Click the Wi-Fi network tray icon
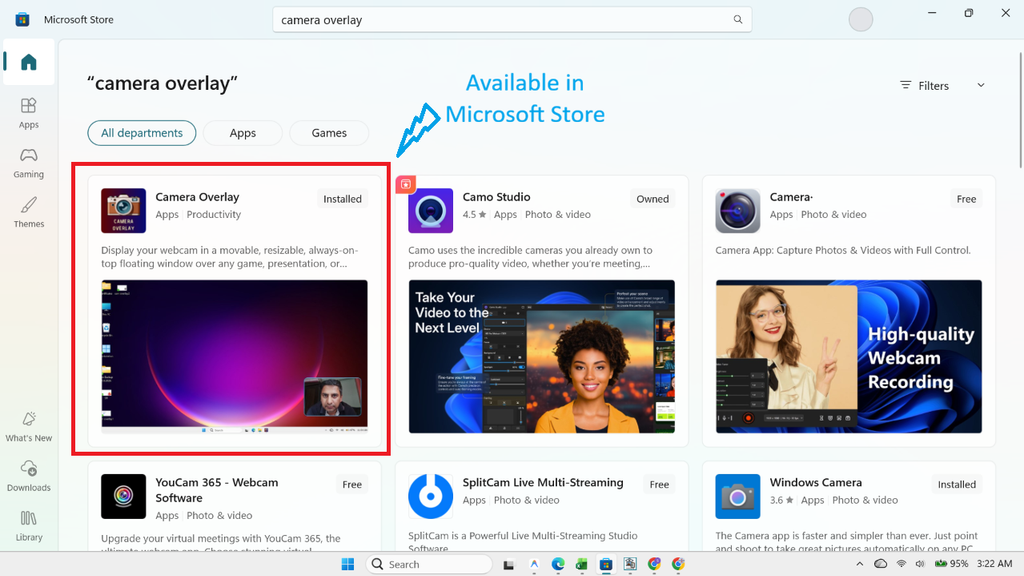The image size is (1024, 576). point(901,564)
